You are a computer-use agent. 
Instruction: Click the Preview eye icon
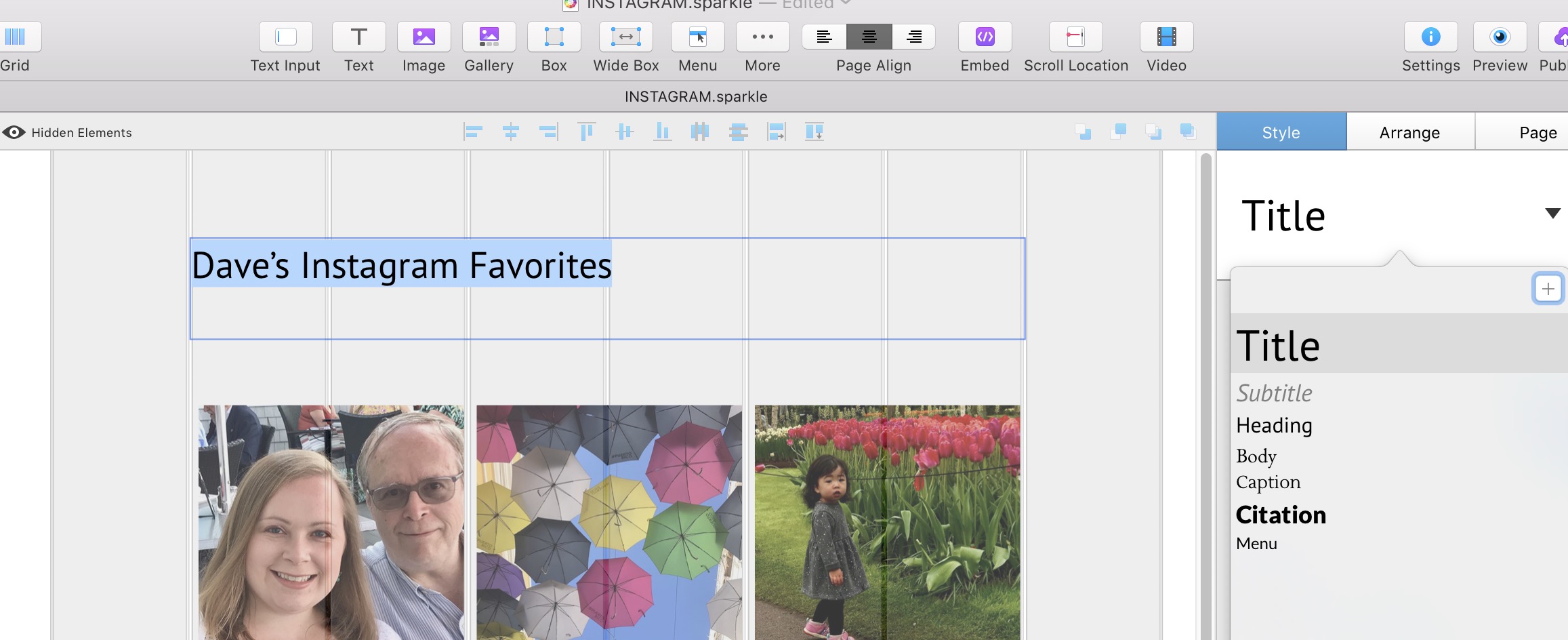[x=1500, y=37]
